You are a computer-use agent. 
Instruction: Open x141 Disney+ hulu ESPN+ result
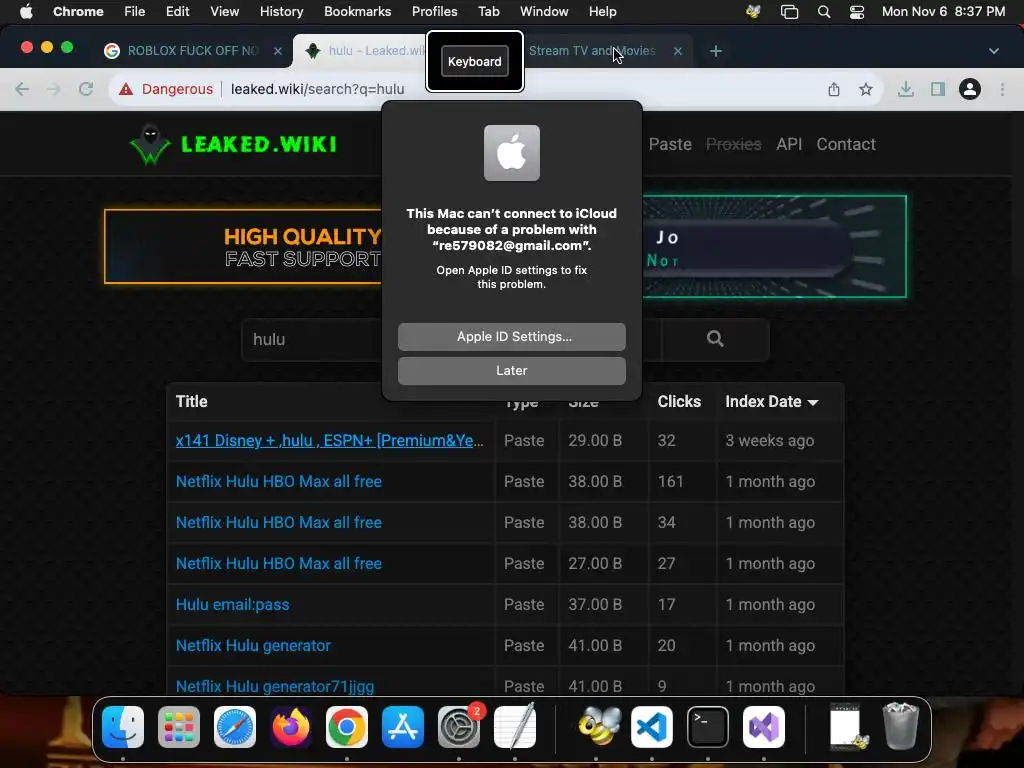(x=330, y=441)
